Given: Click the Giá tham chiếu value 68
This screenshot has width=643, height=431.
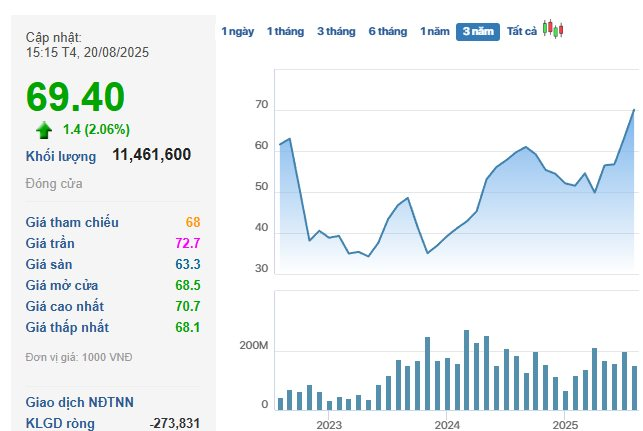Looking at the screenshot, I should 192,222.
